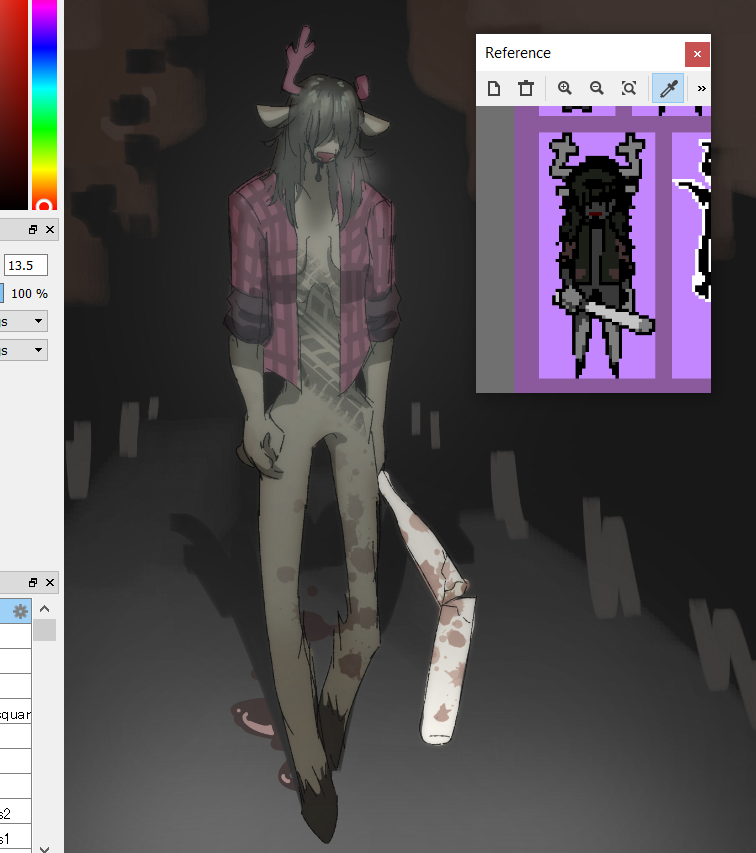Select the layer ending in 's2'
756x853 pixels.
15,812
